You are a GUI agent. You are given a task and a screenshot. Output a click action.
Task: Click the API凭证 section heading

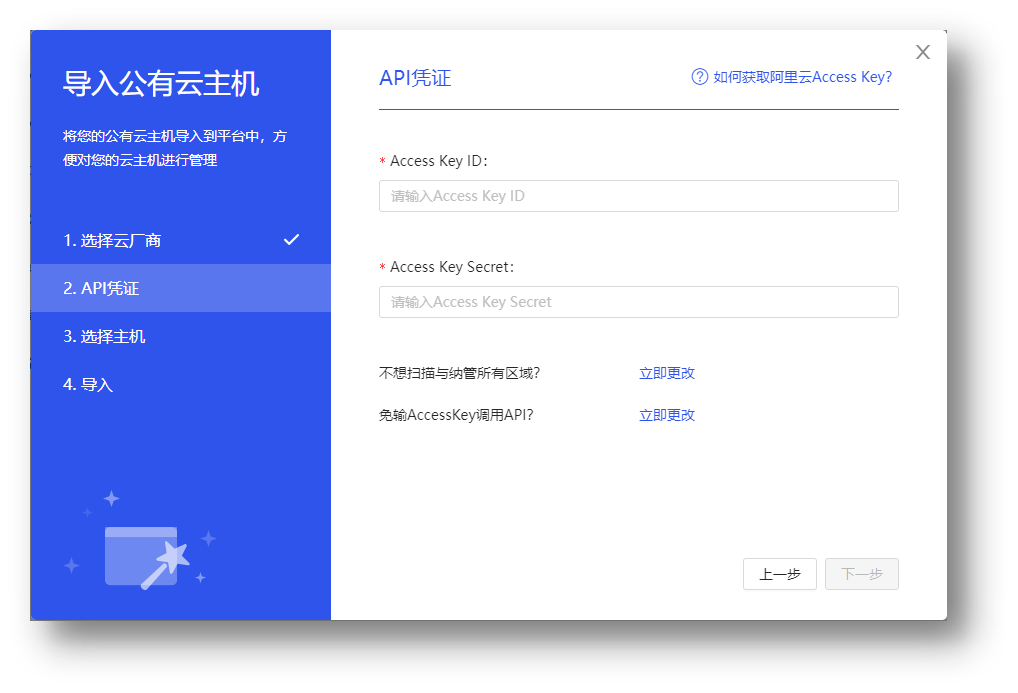coord(415,78)
